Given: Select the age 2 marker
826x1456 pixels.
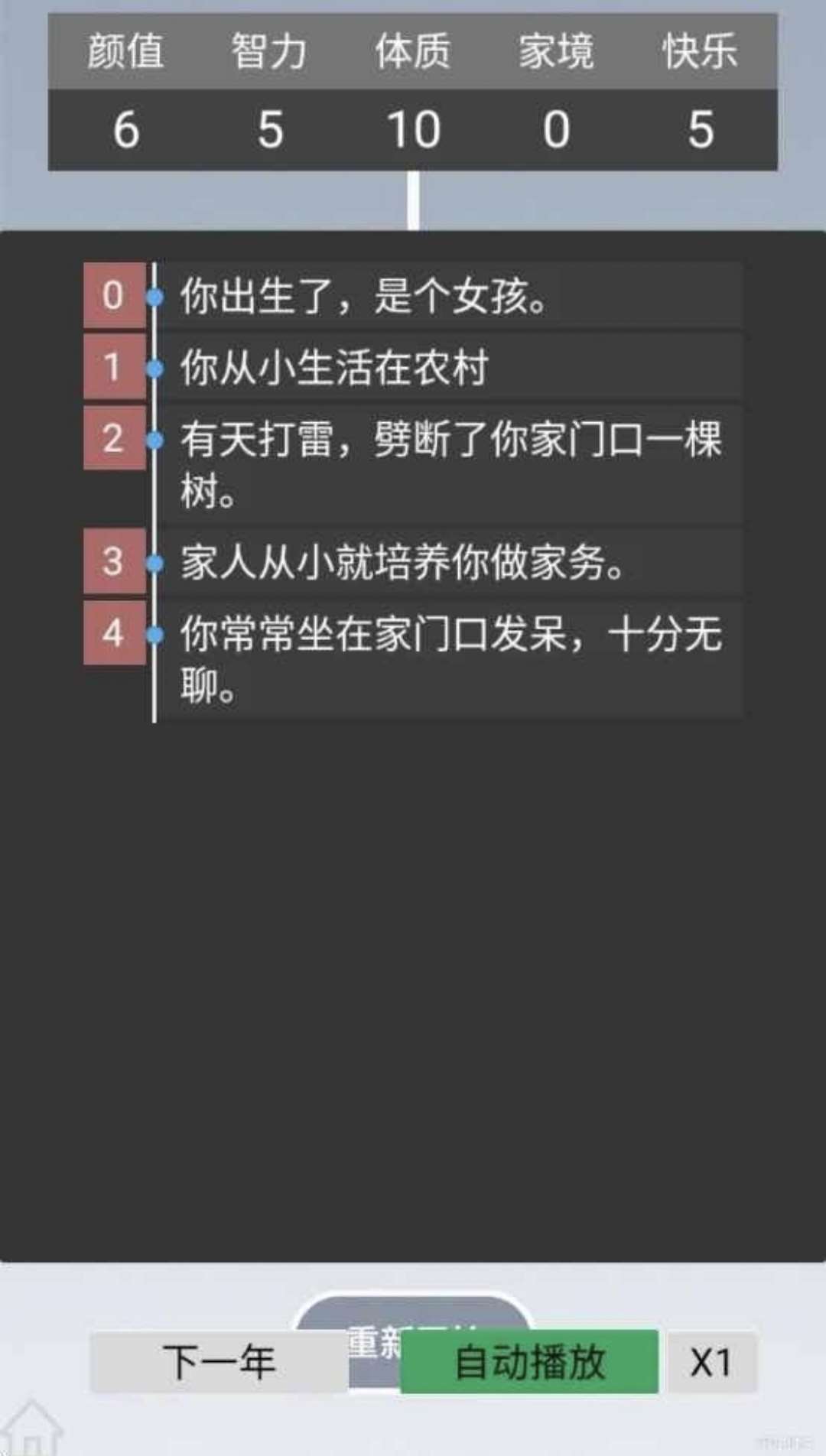Looking at the screenshot, I should click(x=114, y=438).
